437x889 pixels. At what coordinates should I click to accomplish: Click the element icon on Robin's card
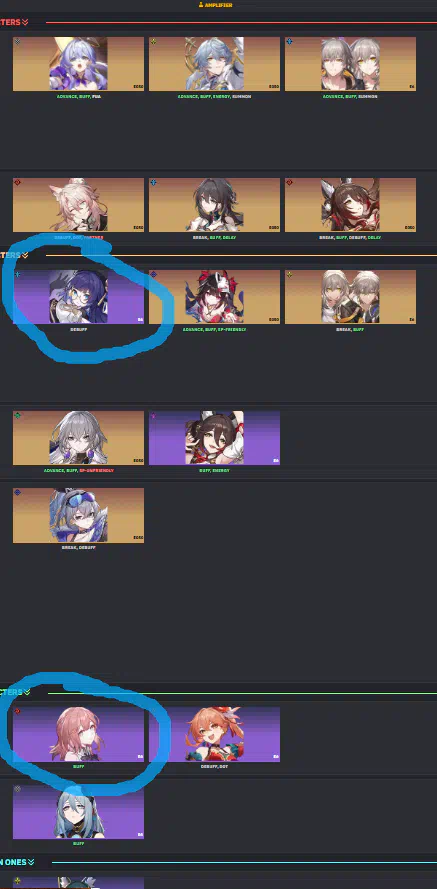coord(17,41)
